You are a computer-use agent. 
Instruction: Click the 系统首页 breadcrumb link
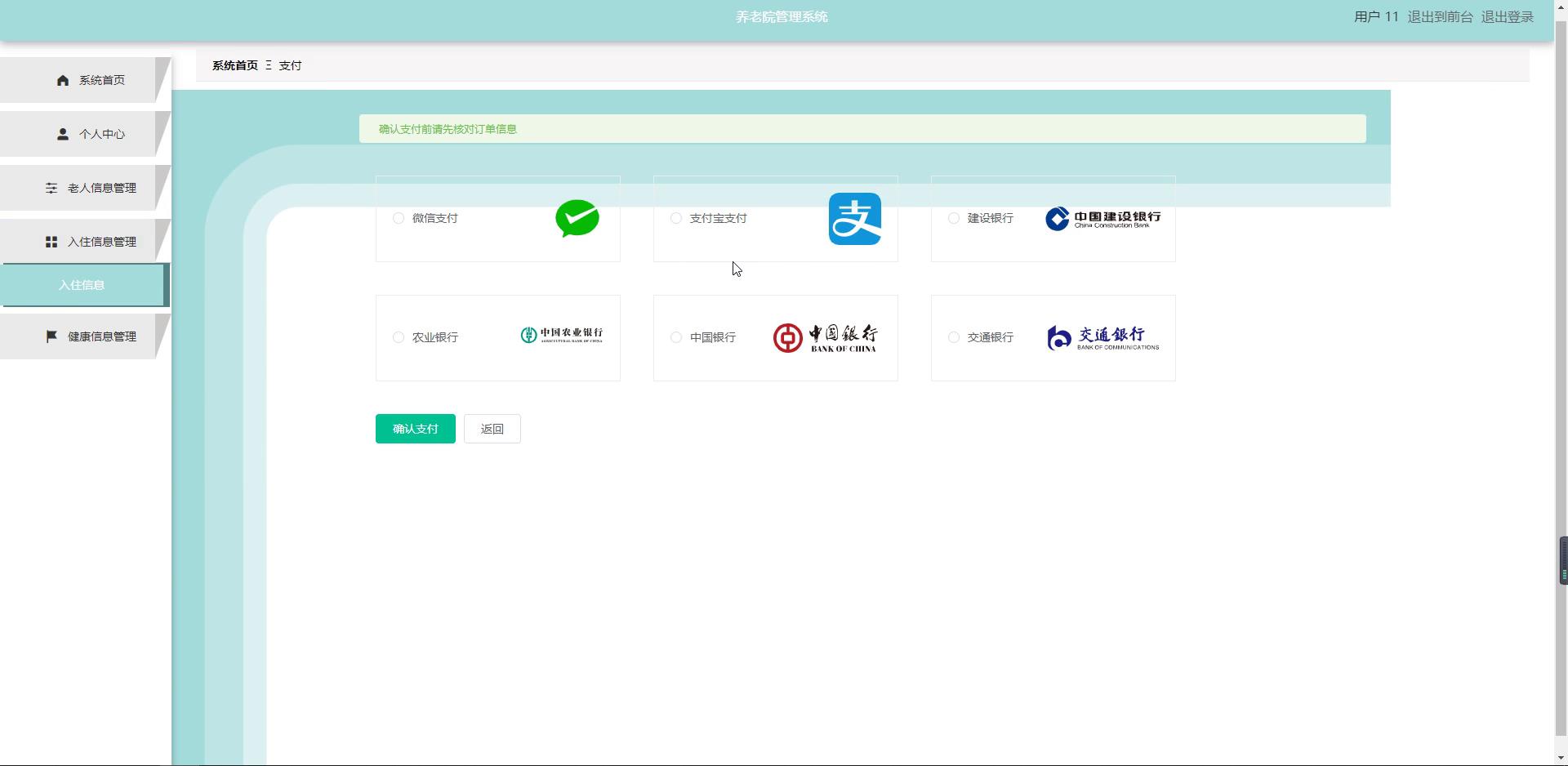(235, 65)
